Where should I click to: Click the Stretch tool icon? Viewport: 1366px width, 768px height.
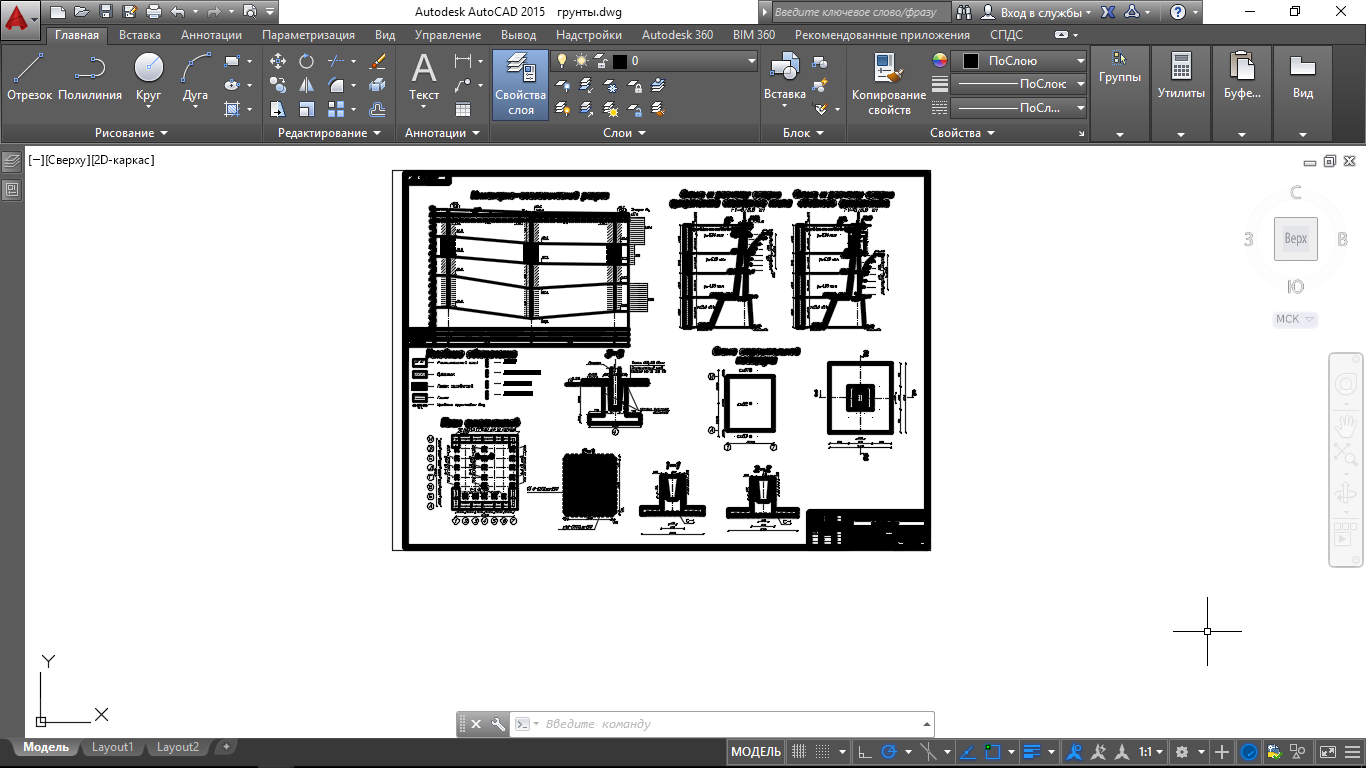[279, 109]
